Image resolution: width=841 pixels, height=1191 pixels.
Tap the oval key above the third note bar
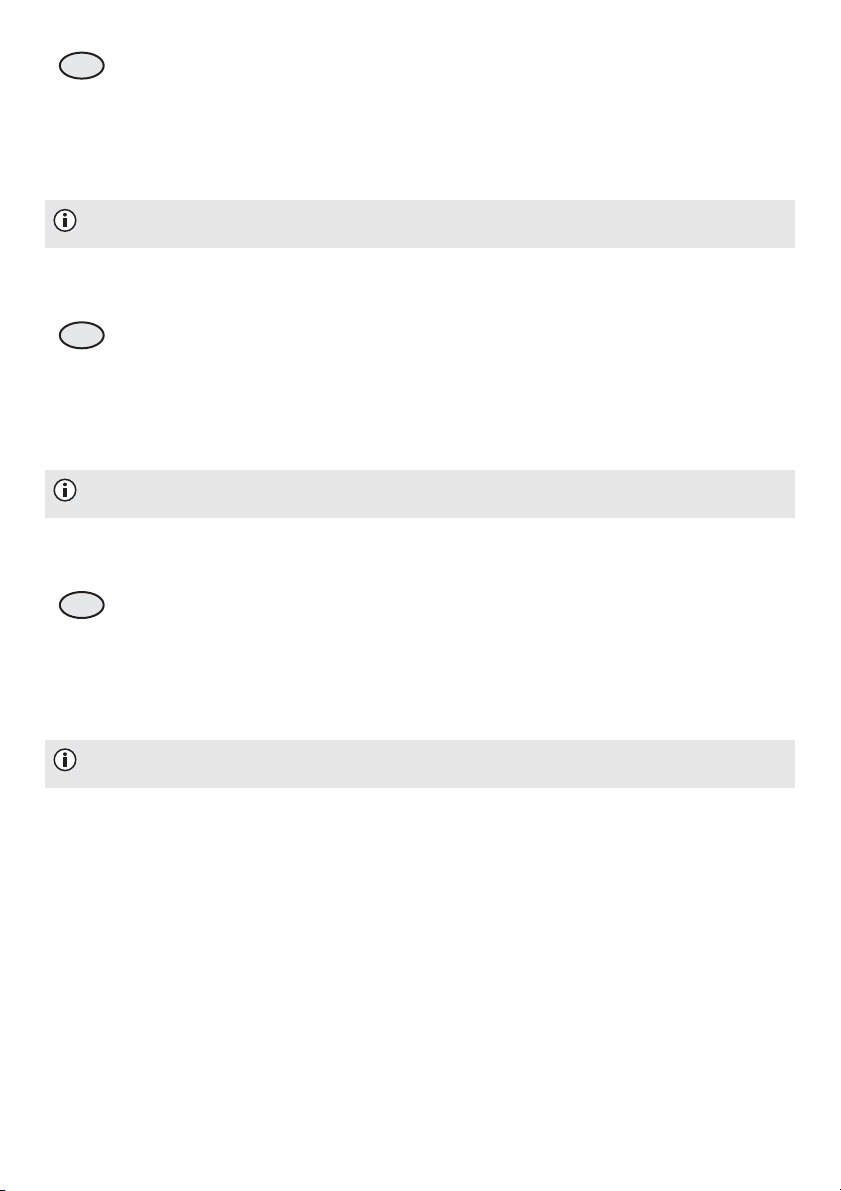pyautogui.click(x=81, y=605)
